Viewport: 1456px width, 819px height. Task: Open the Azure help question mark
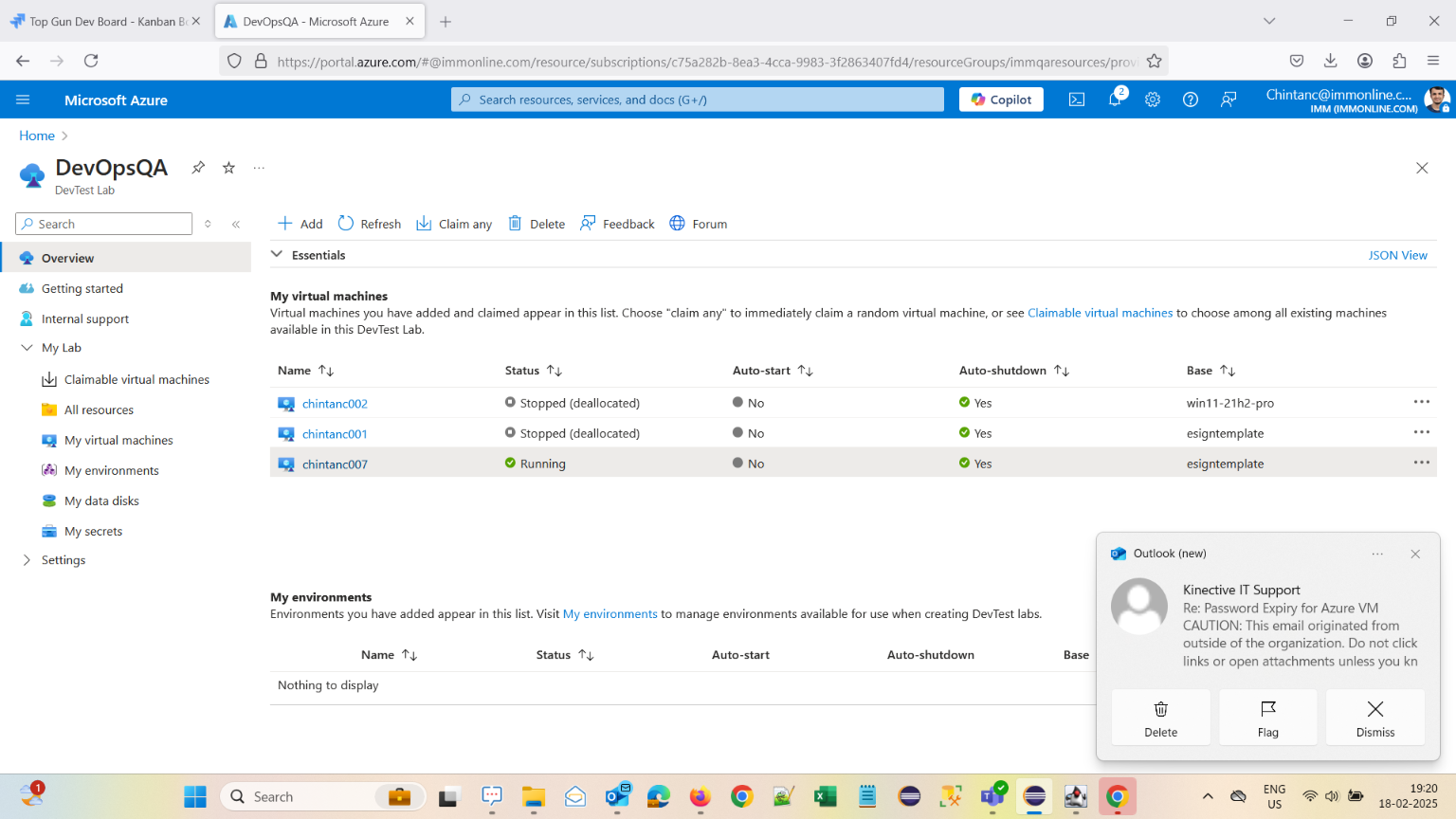[x=1191, y=100]
